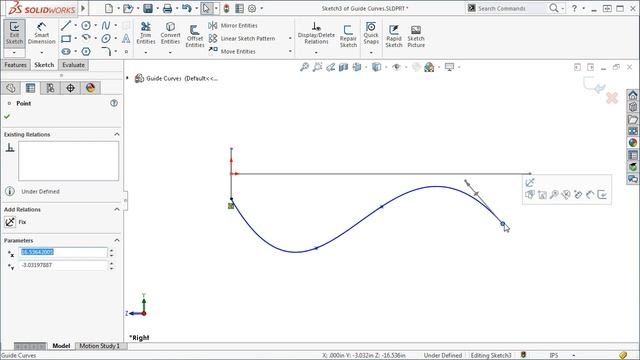
Task: Click the Section View icon
Action: [343, 67]
